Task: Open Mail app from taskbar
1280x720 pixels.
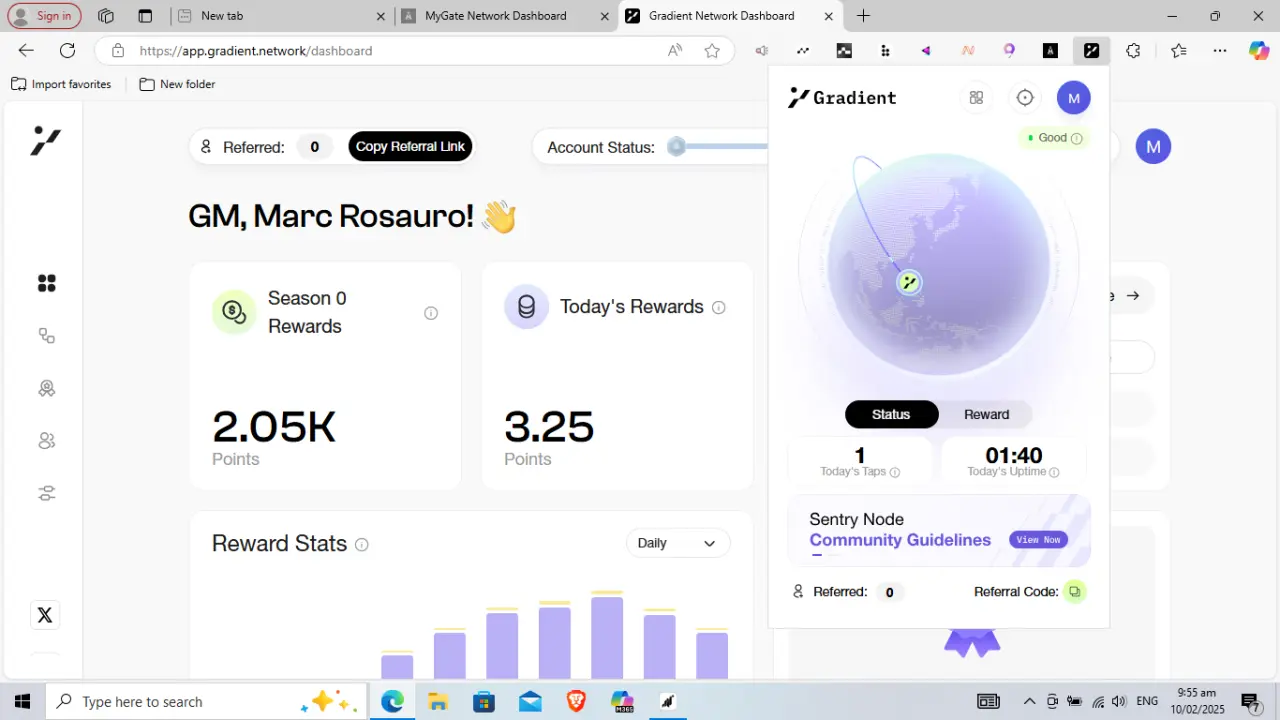Action: 530,702
